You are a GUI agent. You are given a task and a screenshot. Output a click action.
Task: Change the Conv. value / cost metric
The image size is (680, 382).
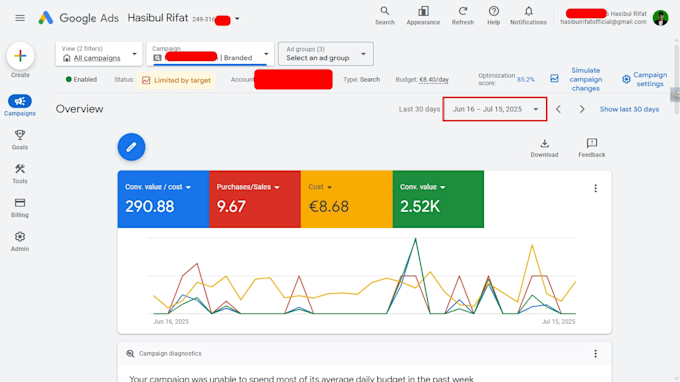[158, 187]
